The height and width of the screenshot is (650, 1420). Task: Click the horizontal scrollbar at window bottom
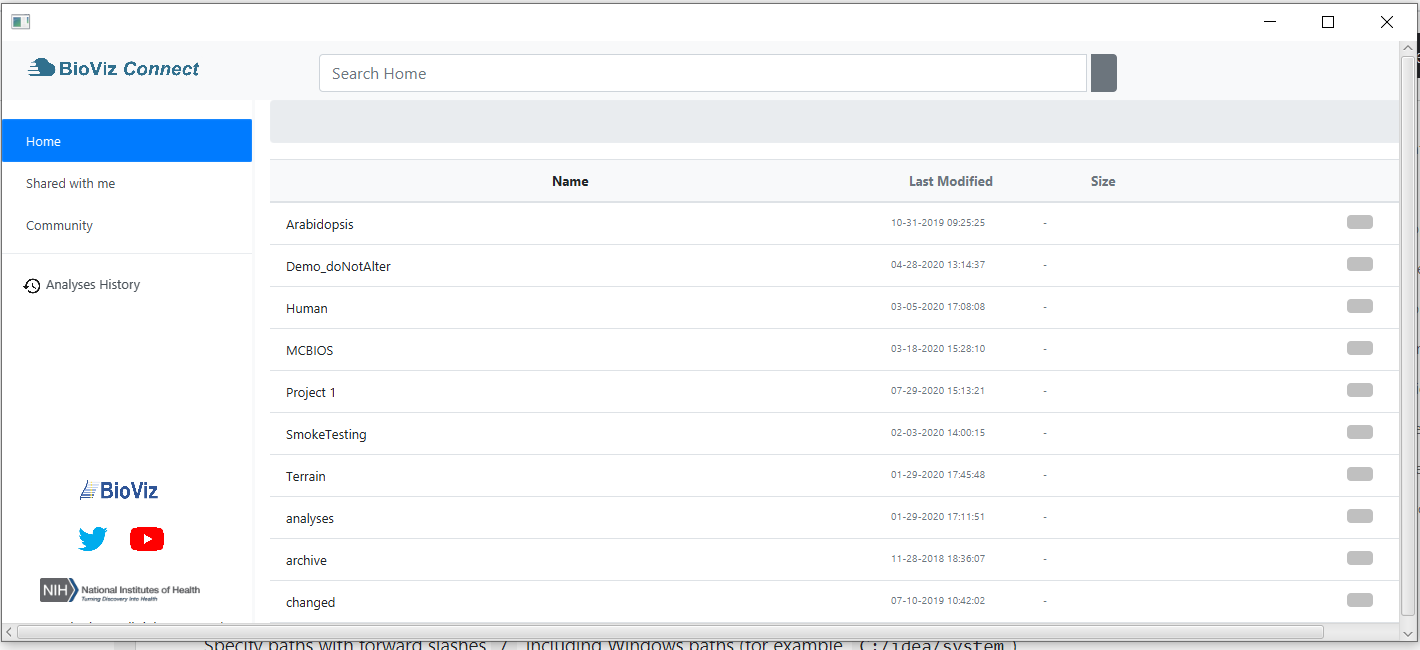(670, 632)
